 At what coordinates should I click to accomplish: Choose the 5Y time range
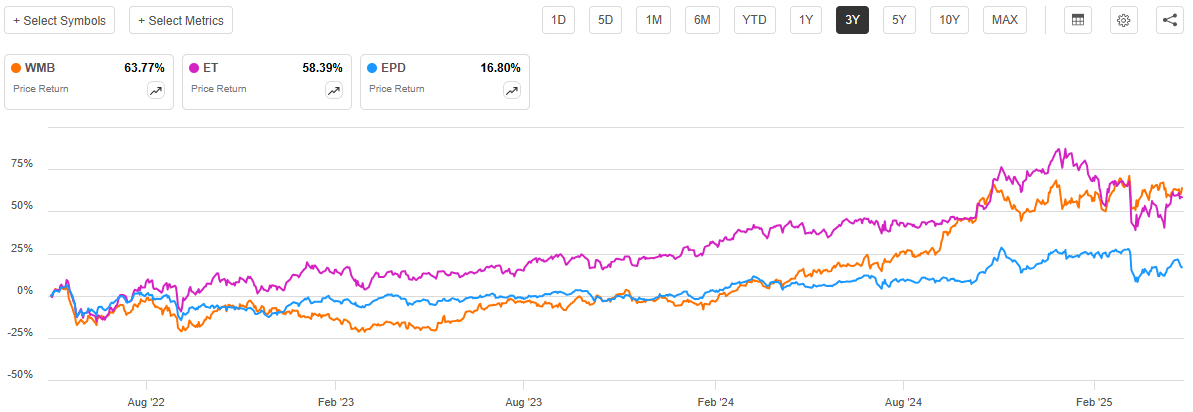click(x=899, y=20)
